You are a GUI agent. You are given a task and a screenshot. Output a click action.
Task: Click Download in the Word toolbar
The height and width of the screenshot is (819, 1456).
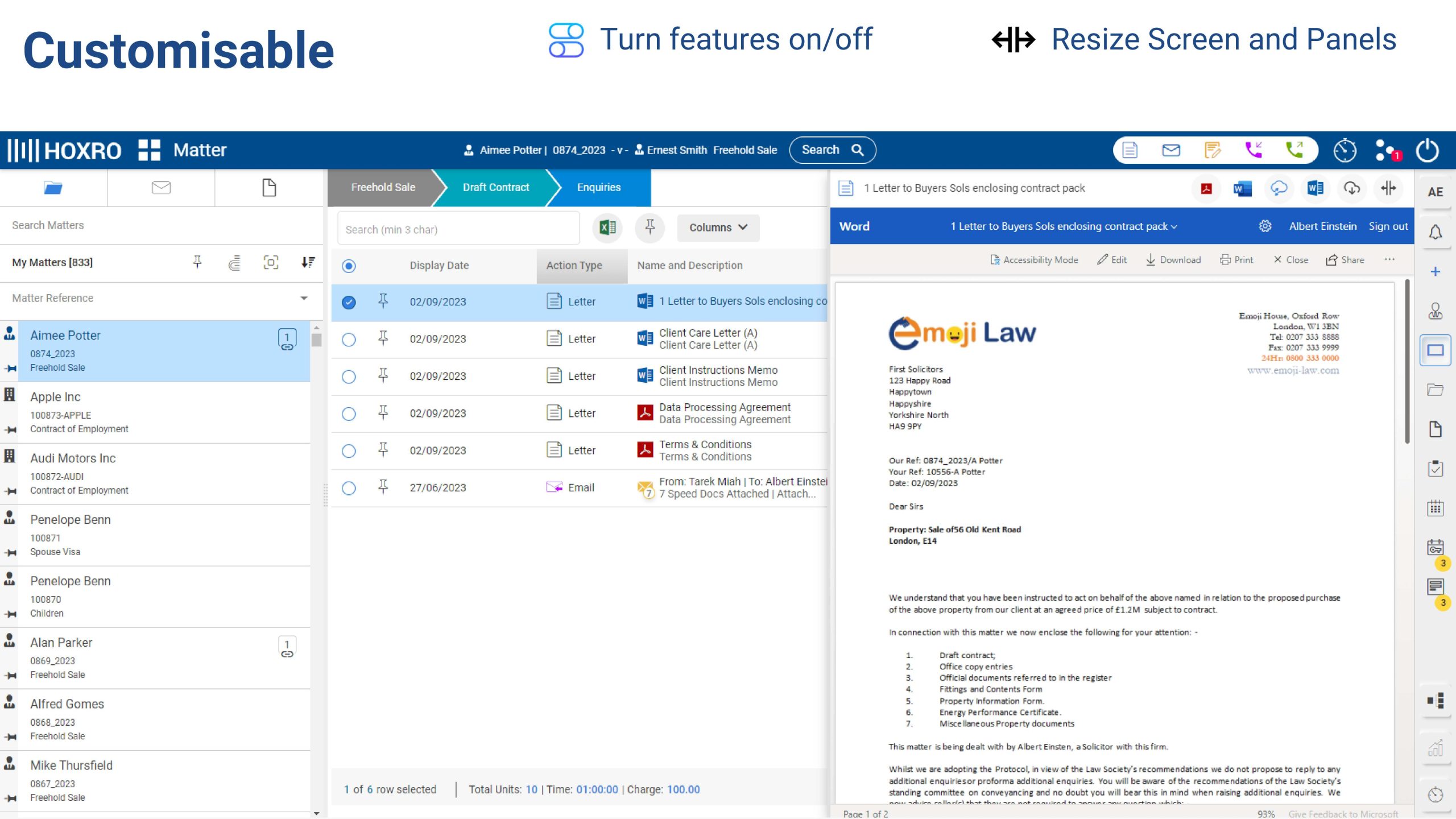point(1173,260)
